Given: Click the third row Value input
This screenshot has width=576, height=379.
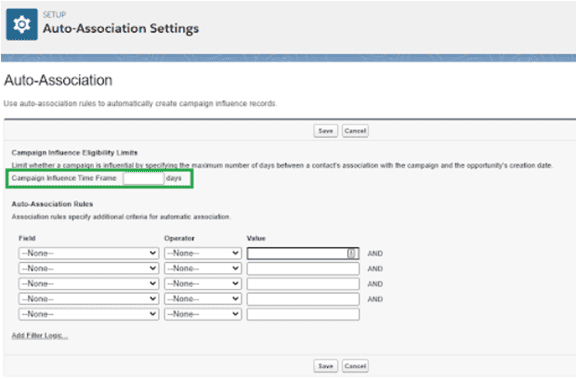Looking at the screenshot, I should point(303,284).
